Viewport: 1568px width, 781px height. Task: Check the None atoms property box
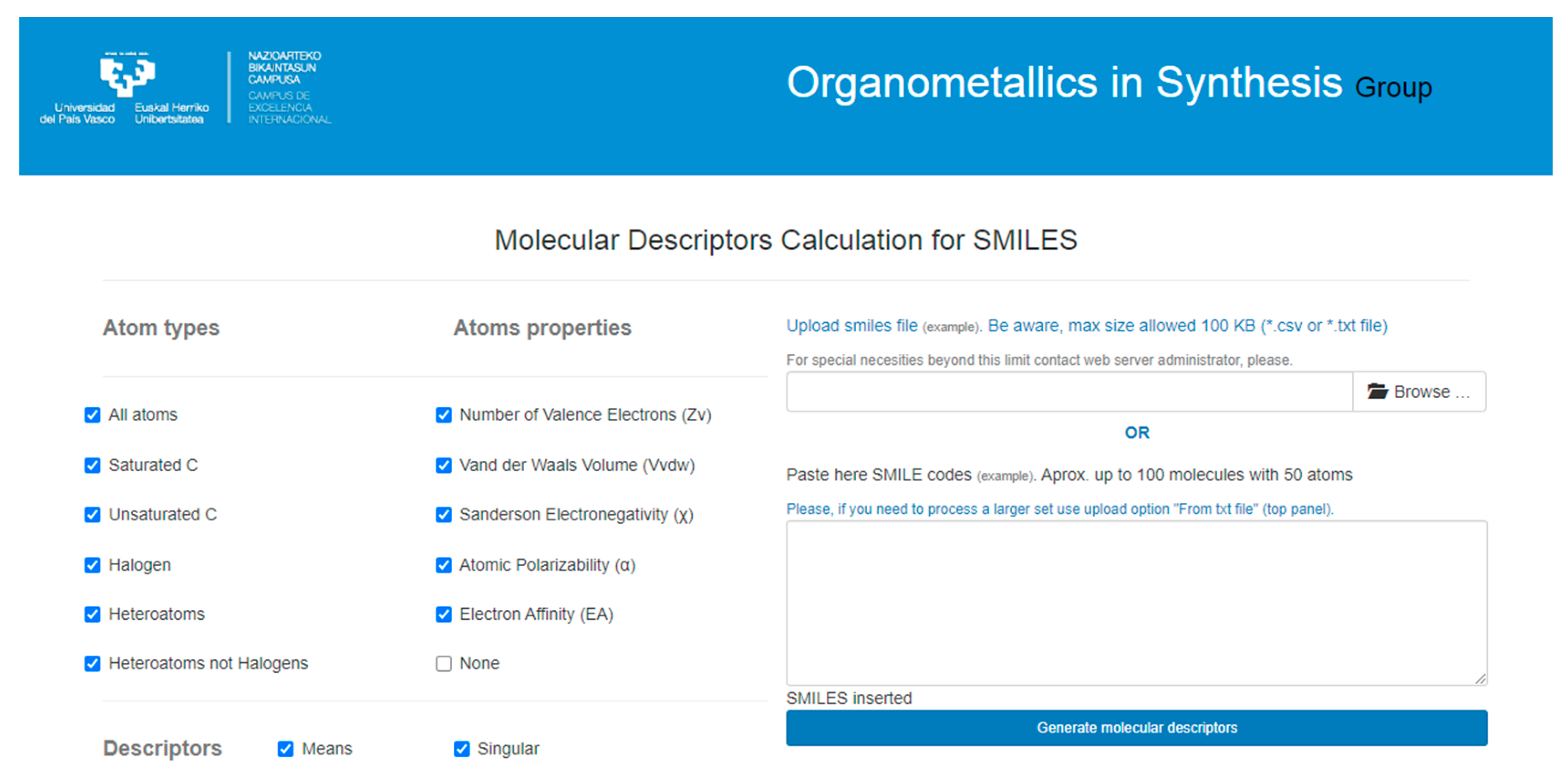(x=444, y=663)
